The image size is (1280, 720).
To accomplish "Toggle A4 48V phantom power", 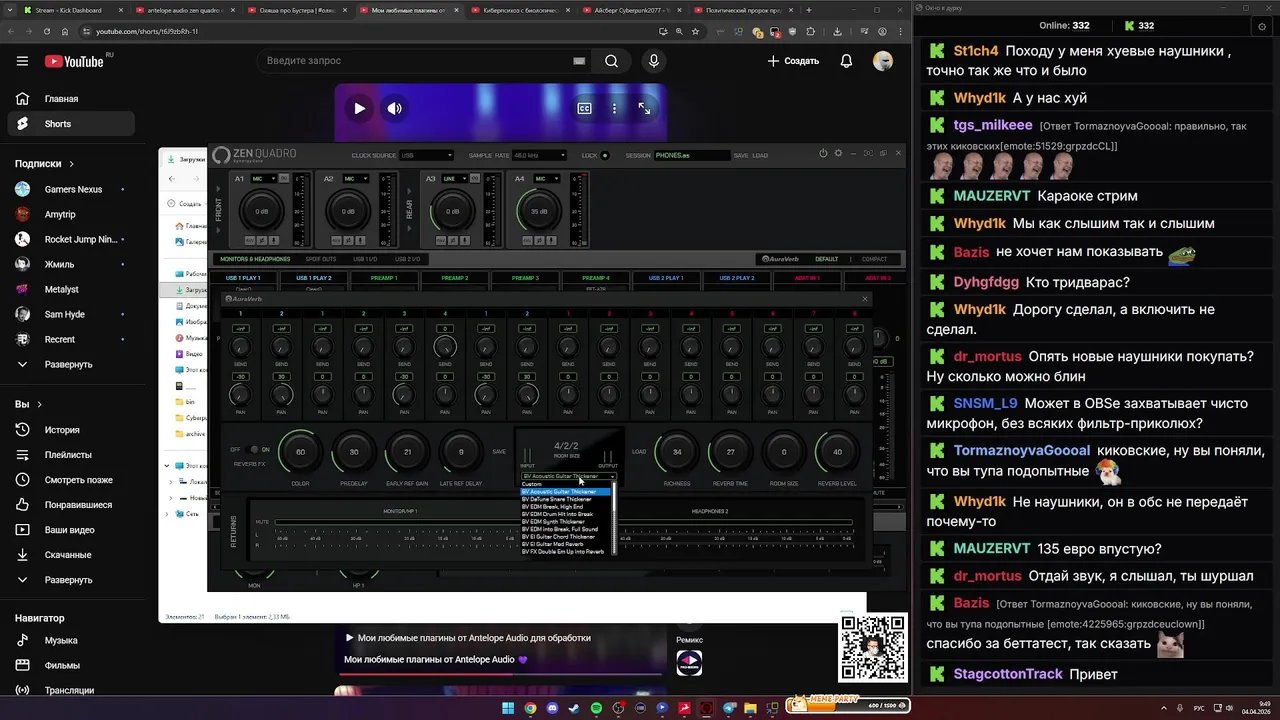I will 528,241.
